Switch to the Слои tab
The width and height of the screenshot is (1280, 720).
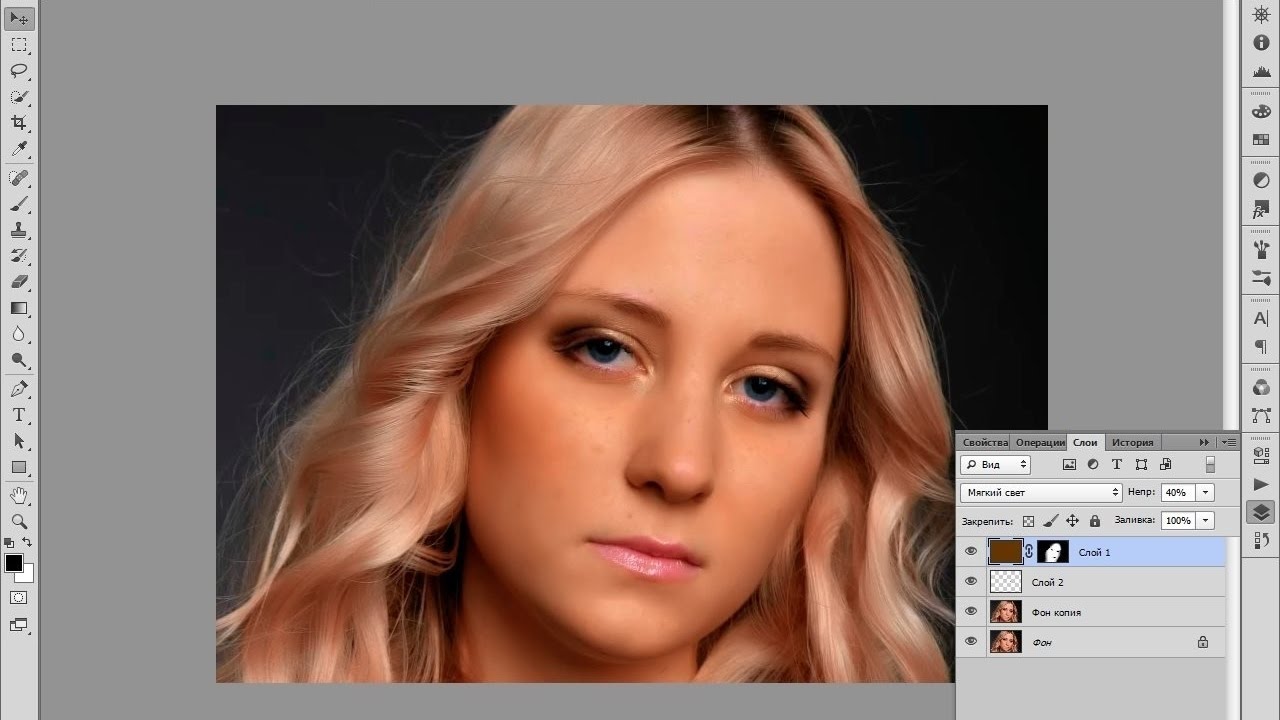(x=1085, y=442)
